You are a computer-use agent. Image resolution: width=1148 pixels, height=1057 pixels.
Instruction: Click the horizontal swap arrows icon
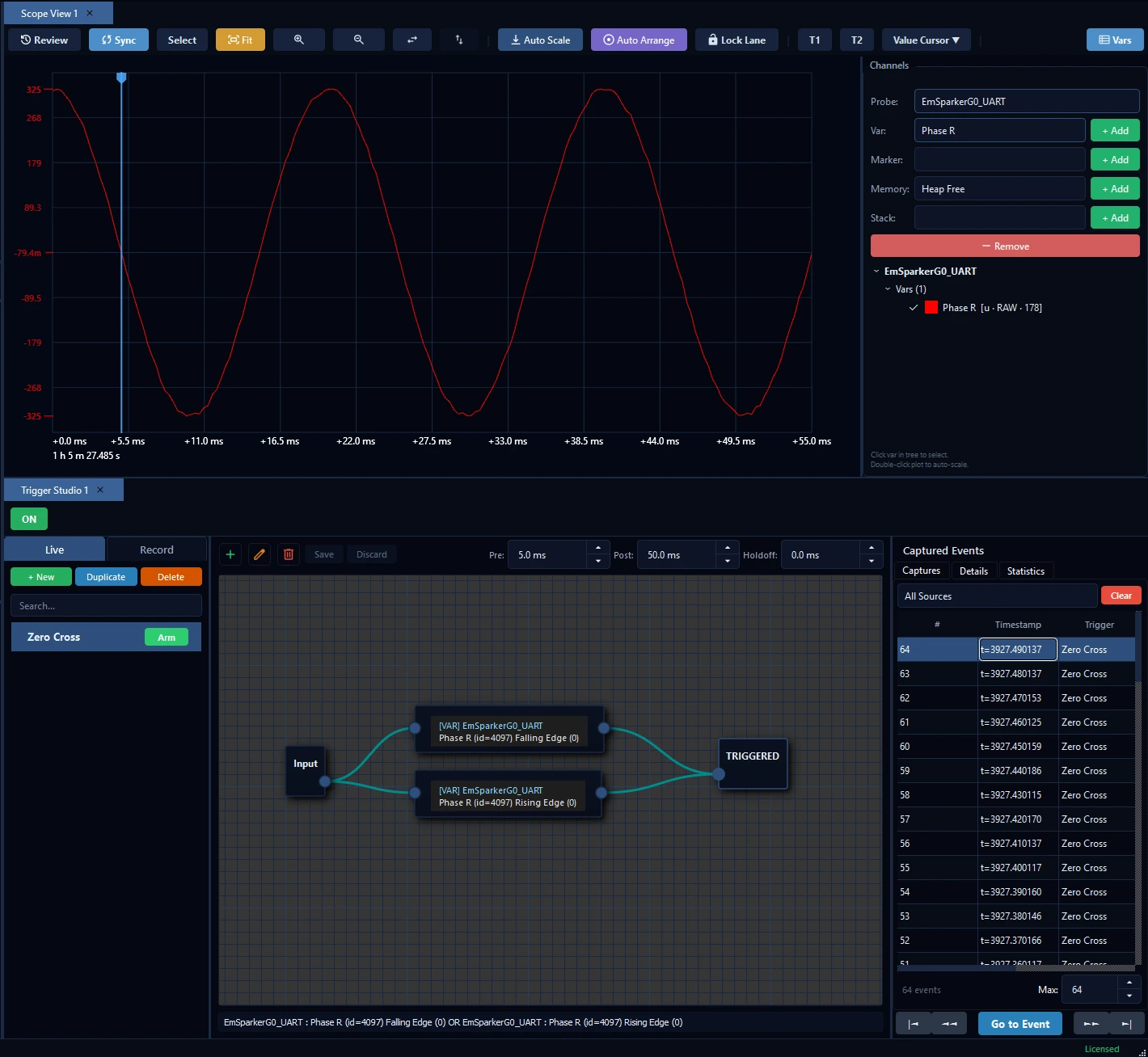(x=412, y=40)
